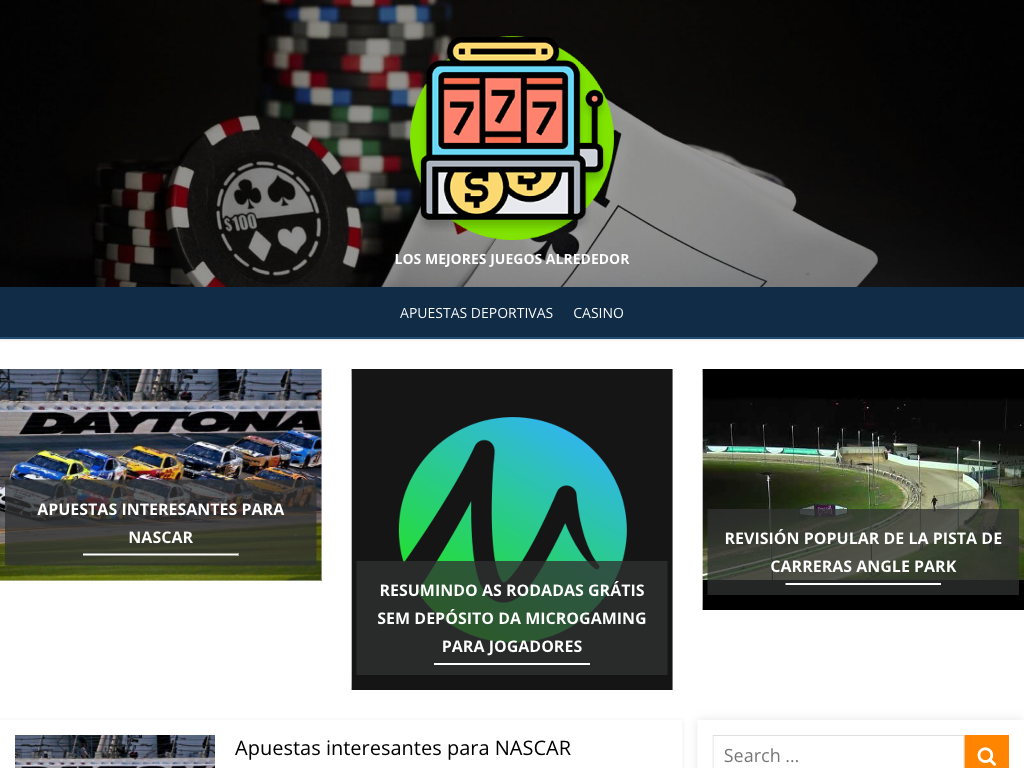Focus the Search text field
Image resolution: width=1024 pixels, height=768 pixels.
click(x=837, y=755)
